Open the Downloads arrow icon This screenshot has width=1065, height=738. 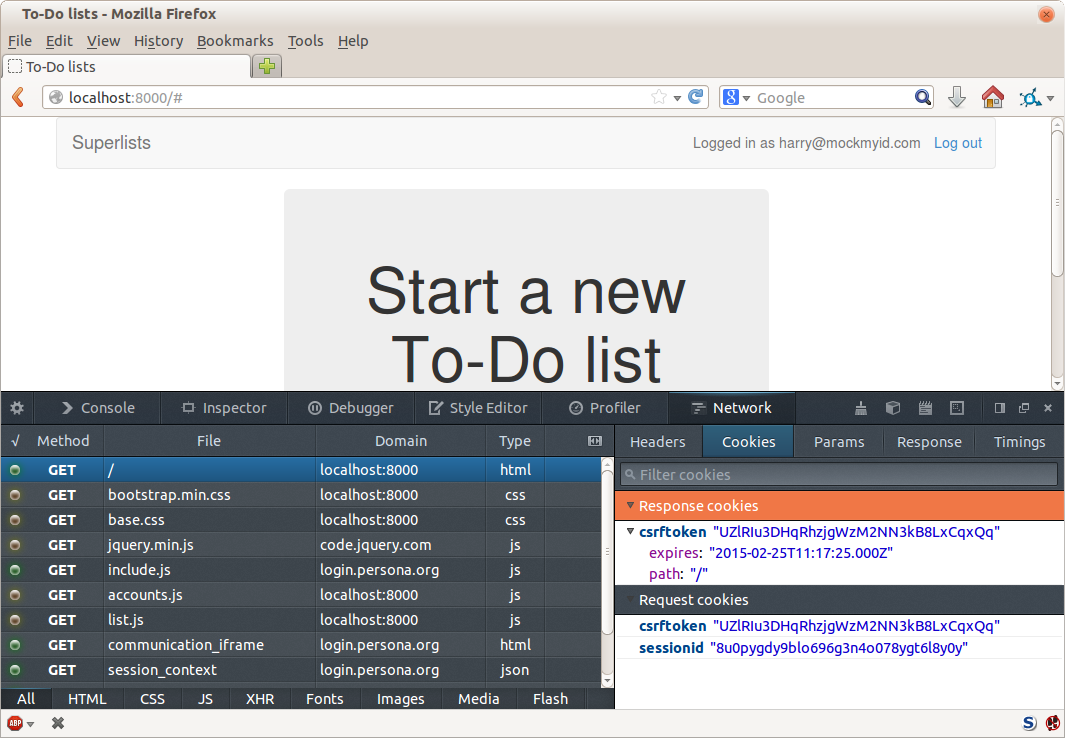[x=956, y=97]
